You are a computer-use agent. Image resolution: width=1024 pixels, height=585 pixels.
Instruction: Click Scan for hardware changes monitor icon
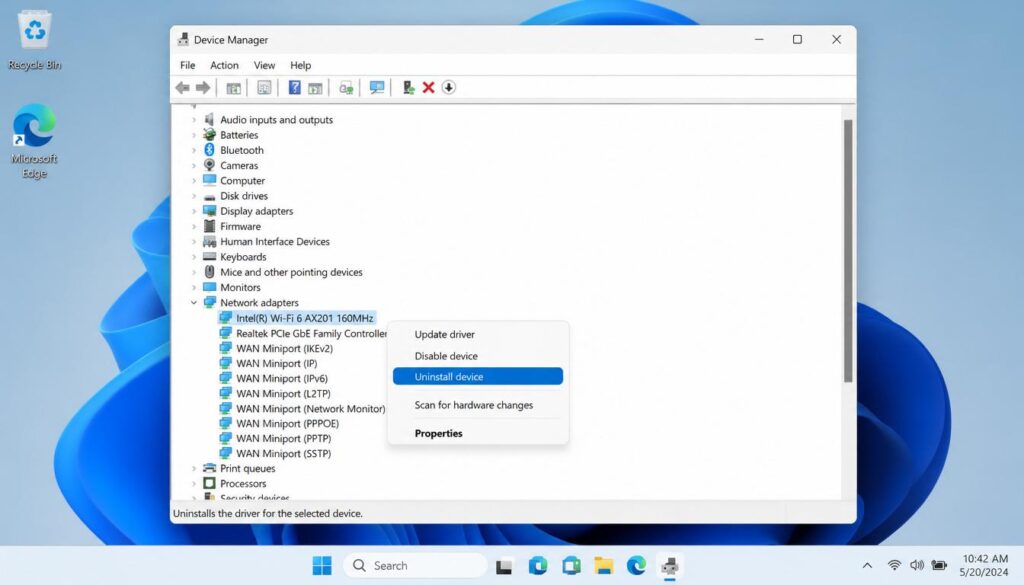[377, 87]
